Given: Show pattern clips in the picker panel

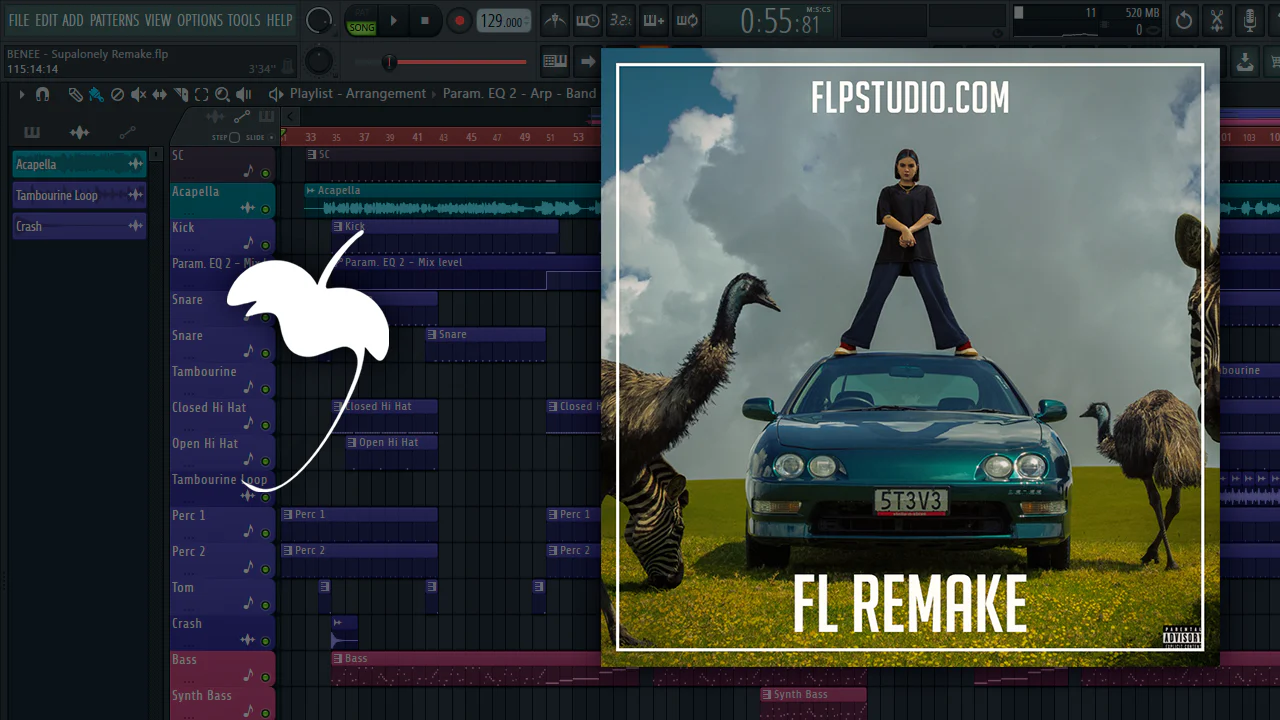Looking at the screenshot, I should 32,132.
